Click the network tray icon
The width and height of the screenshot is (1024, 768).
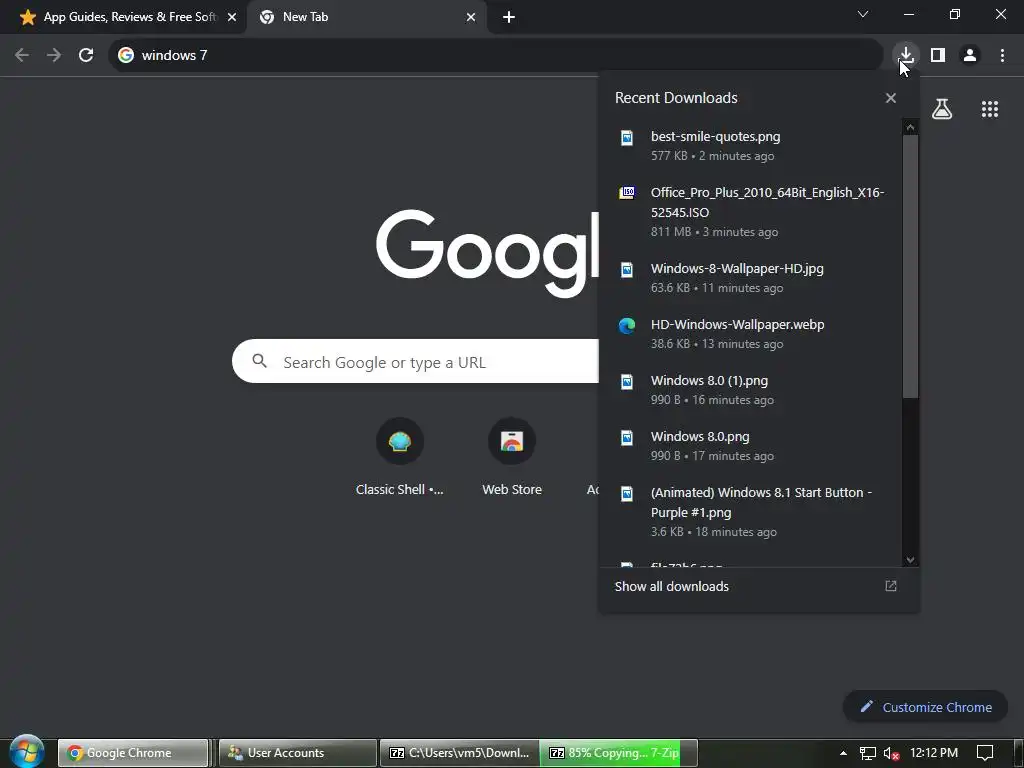pyautogui.click(x=867, y=753)
